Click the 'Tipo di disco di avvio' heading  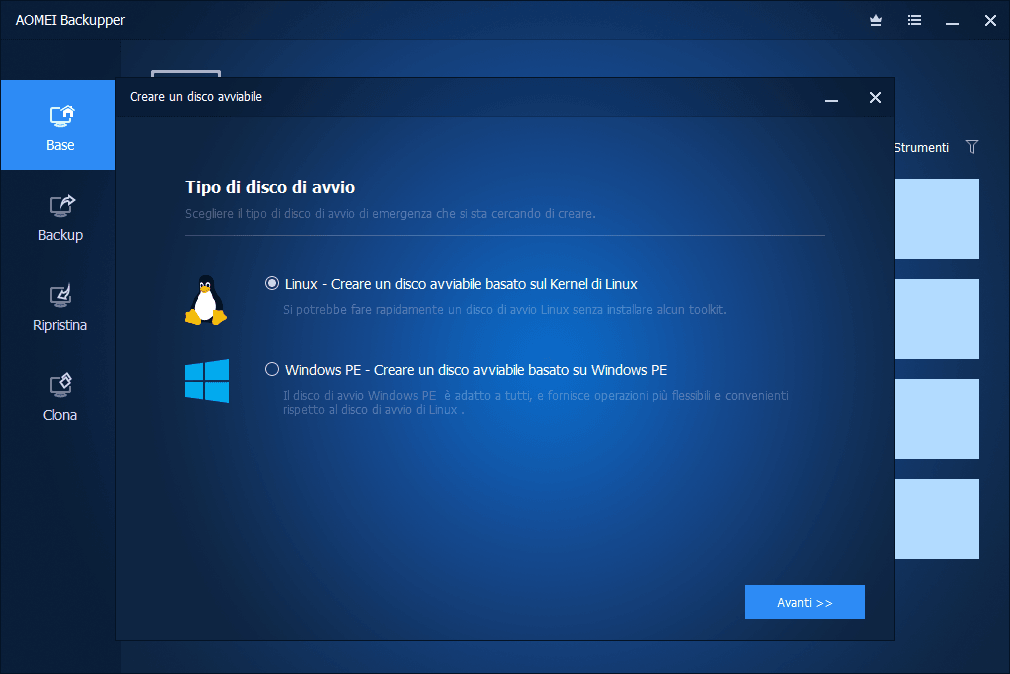[270, 187]
